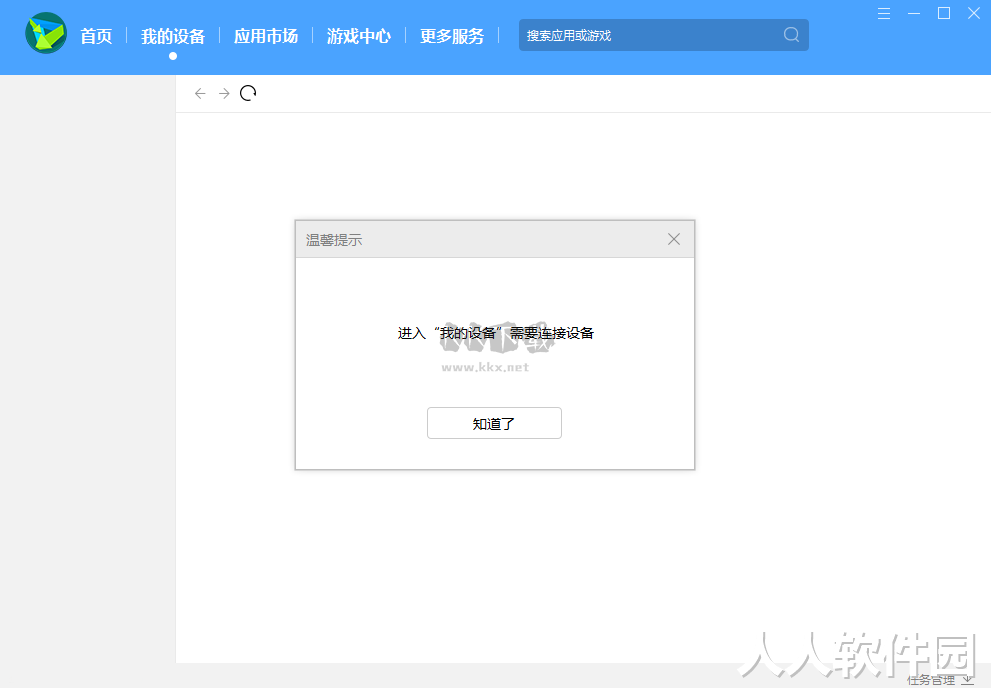Go to the 游戏中心 tab
The height and width of the screenshot is (688, 991).
coord(358,36)
